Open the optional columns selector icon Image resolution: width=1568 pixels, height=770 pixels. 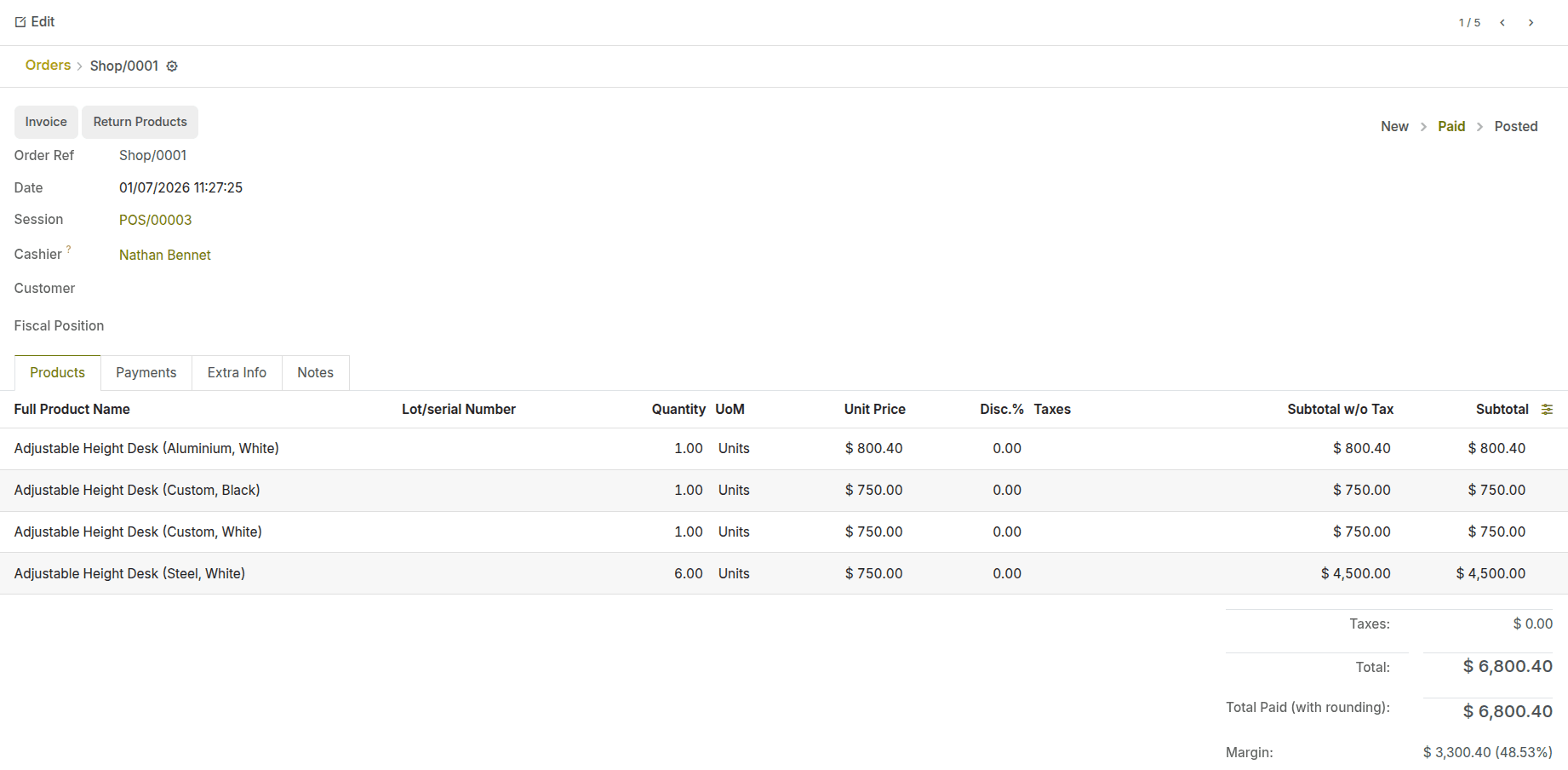point(1548,409)
